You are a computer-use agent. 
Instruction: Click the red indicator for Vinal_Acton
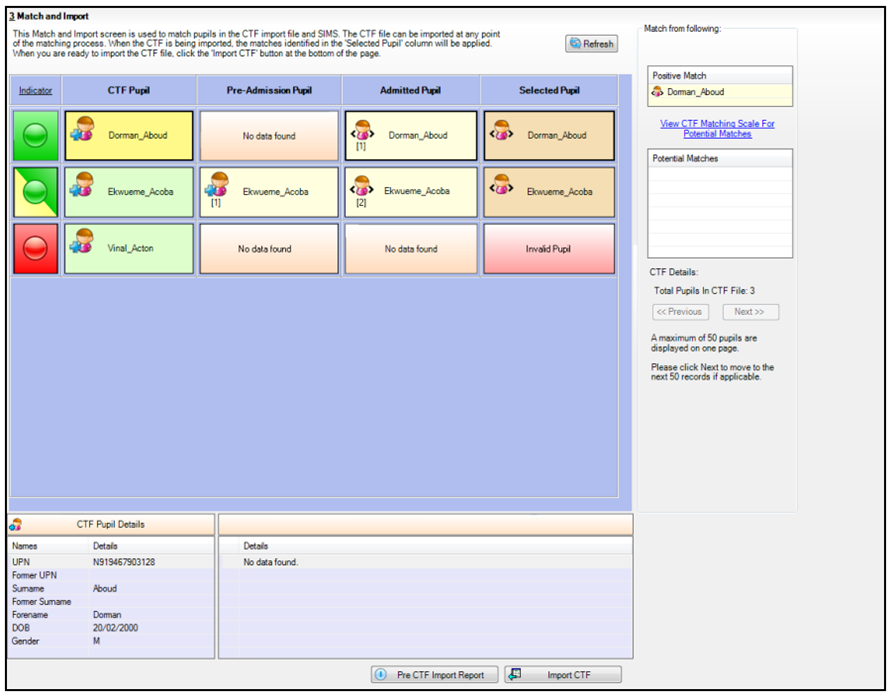[35, 248]
